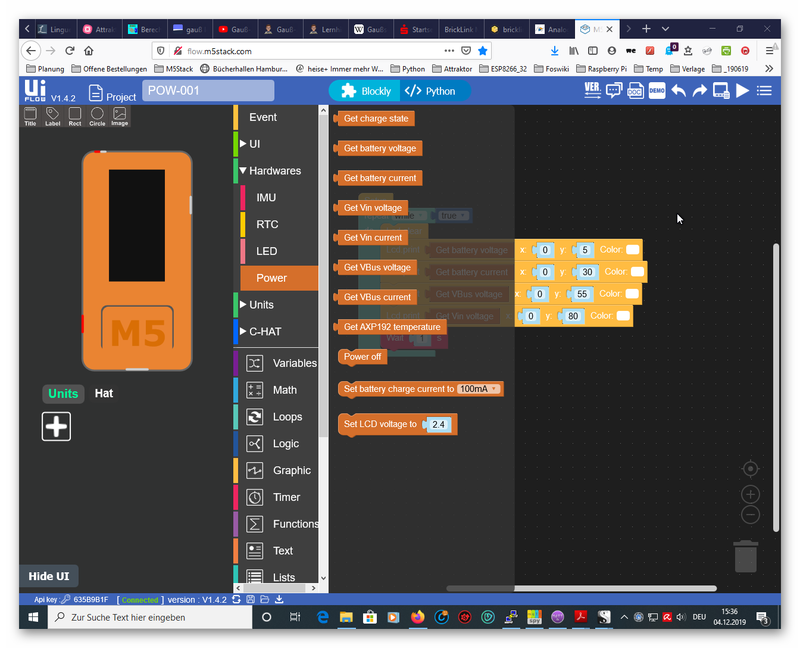Add a Label element from the UI toolbar
800x648 pixels.
point(52,116)
